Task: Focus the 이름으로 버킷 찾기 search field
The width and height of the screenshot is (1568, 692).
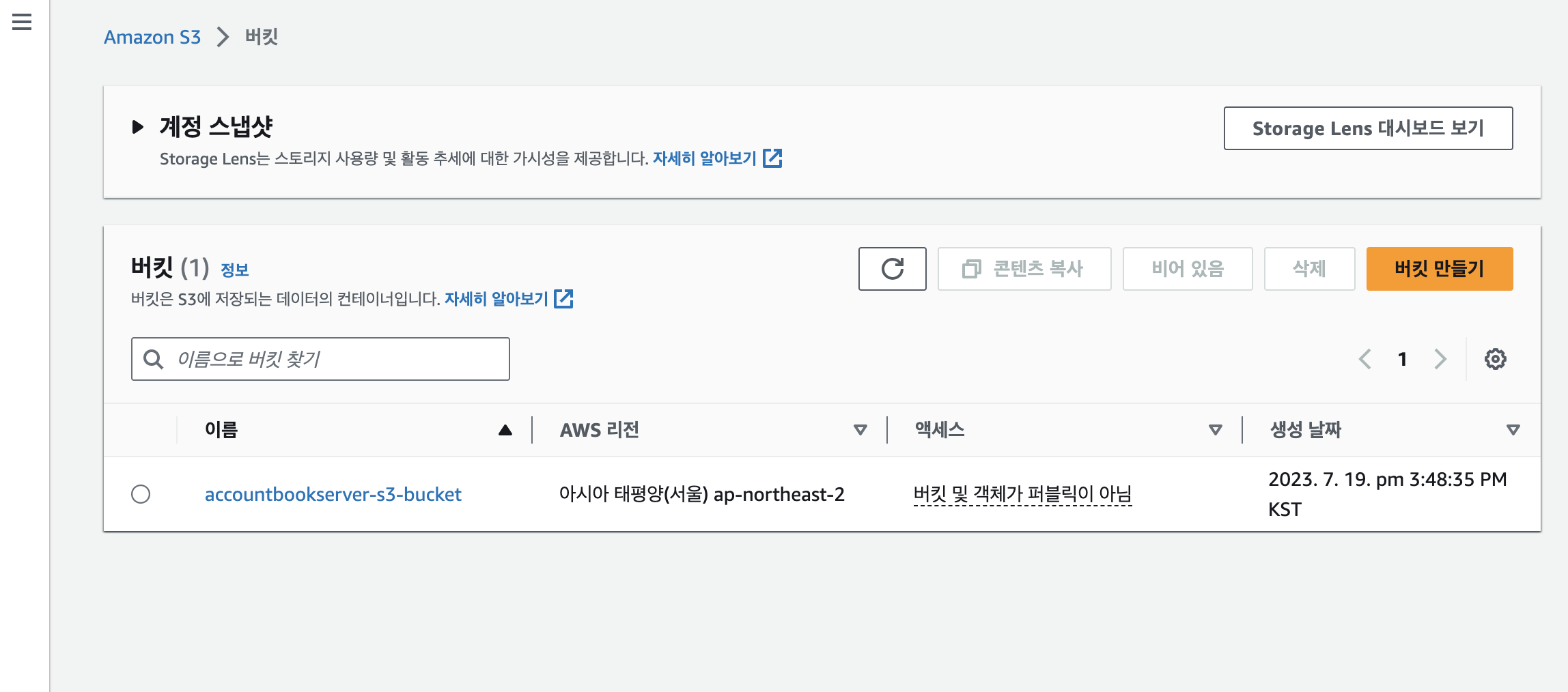Action: (320, 359)
